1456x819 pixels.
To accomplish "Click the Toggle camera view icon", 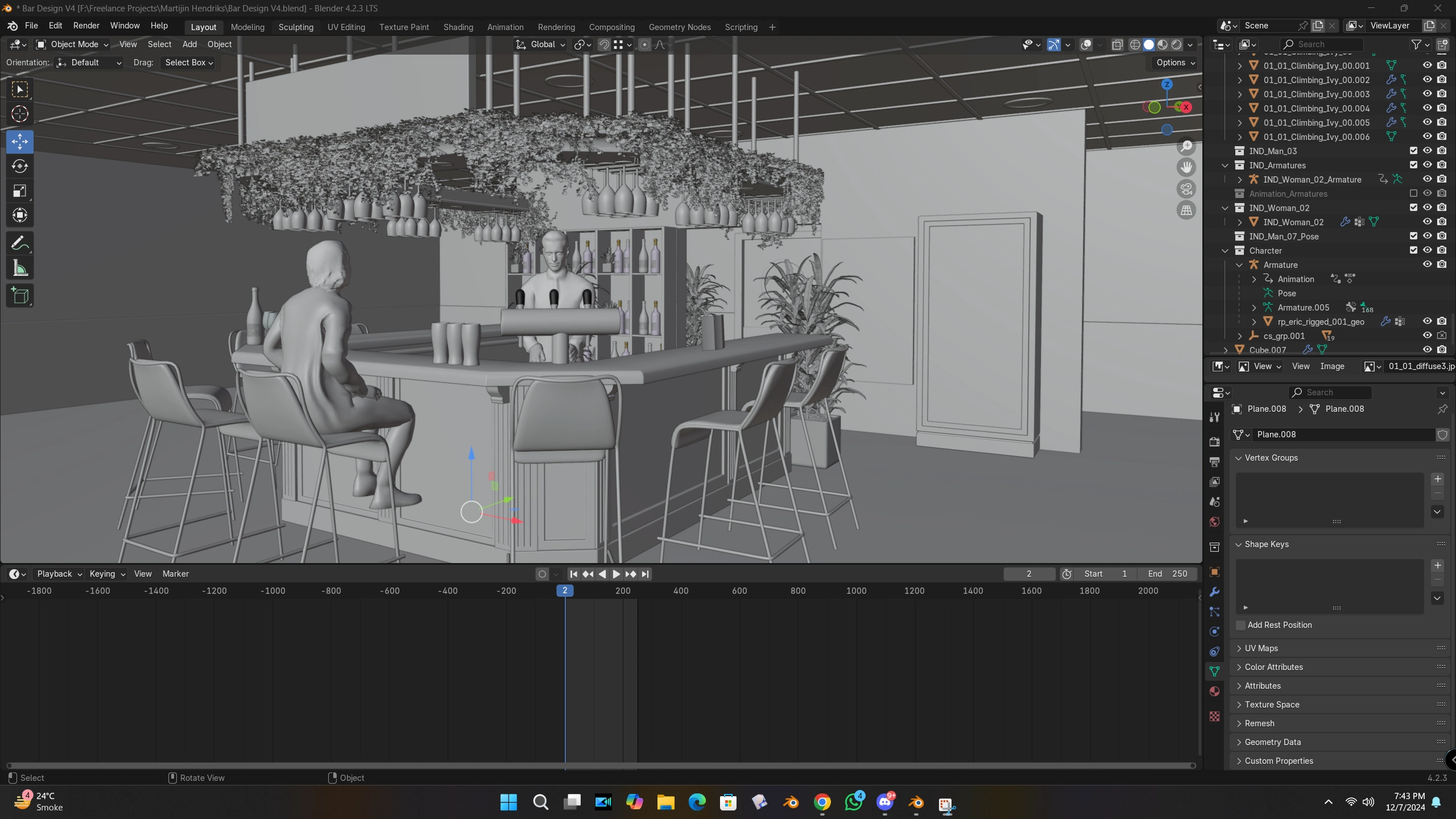I will (x=1186, y=189).
